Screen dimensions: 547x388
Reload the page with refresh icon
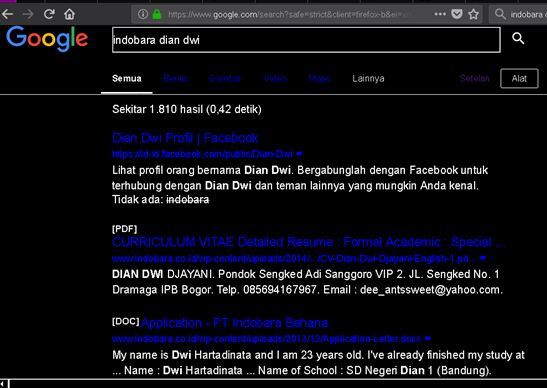click(x=49, y=14)
